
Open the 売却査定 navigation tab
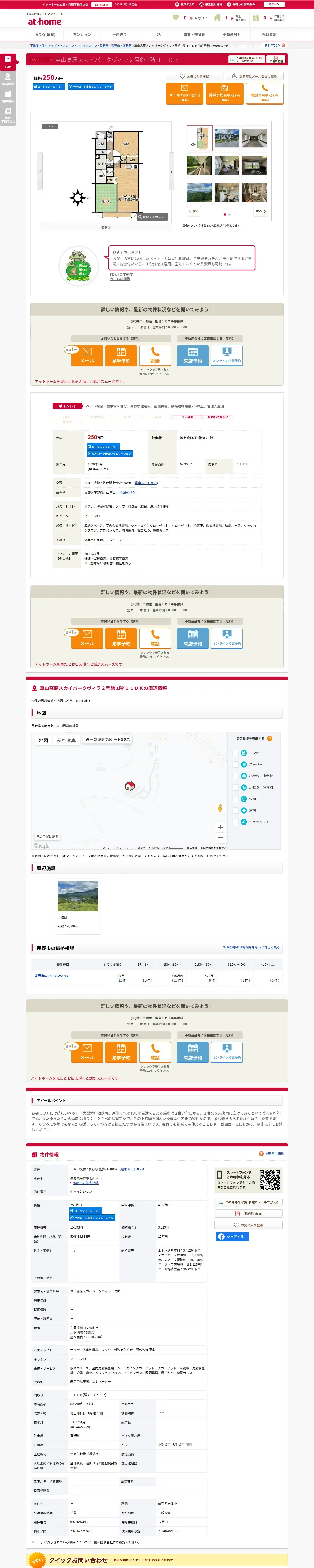(269, 35)
